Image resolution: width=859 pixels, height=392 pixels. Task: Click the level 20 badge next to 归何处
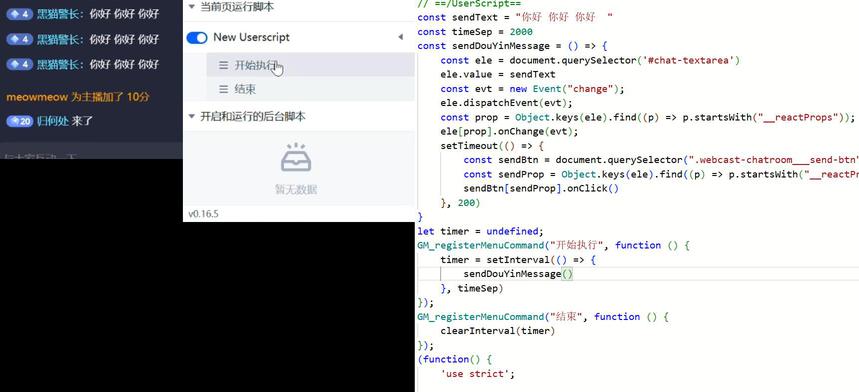[x=20, y=122]
